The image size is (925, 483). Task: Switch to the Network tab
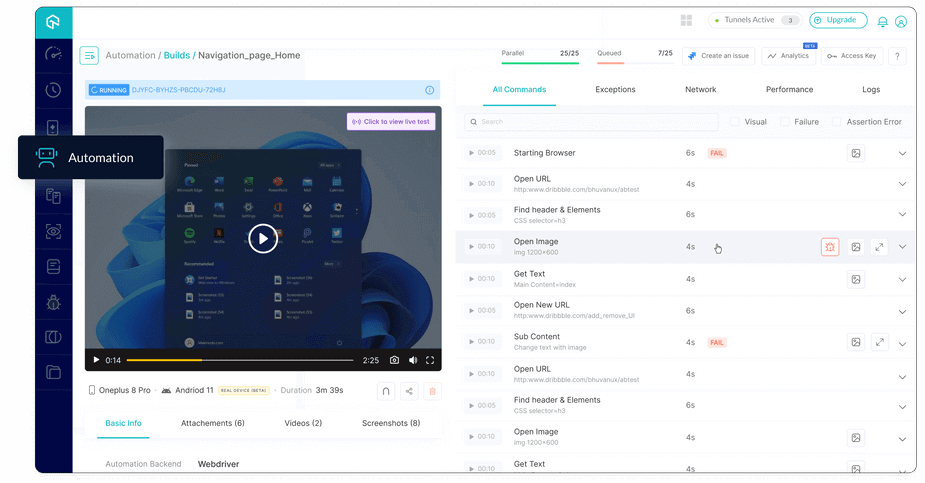tap(700, 90)
